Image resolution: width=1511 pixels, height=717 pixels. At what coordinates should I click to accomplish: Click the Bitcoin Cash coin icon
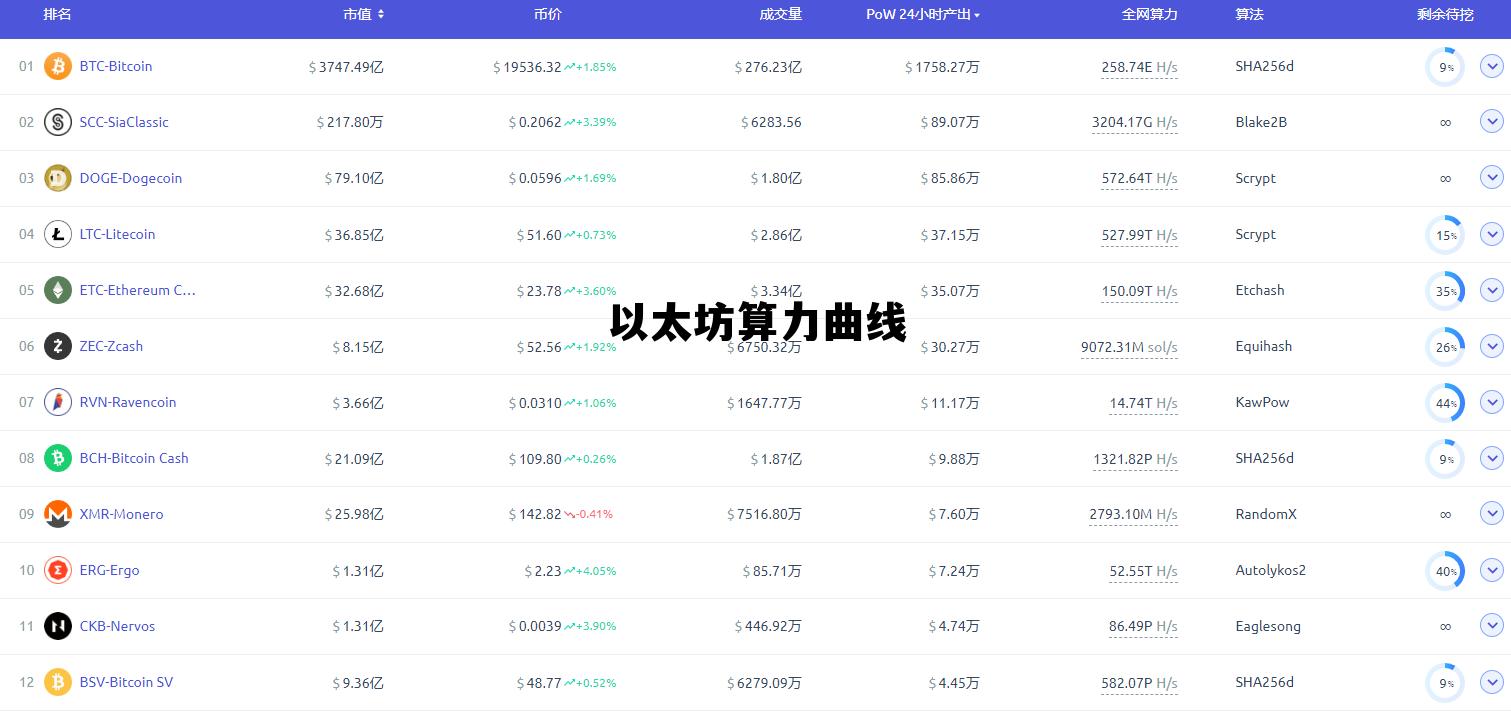(x=57, y=457)
